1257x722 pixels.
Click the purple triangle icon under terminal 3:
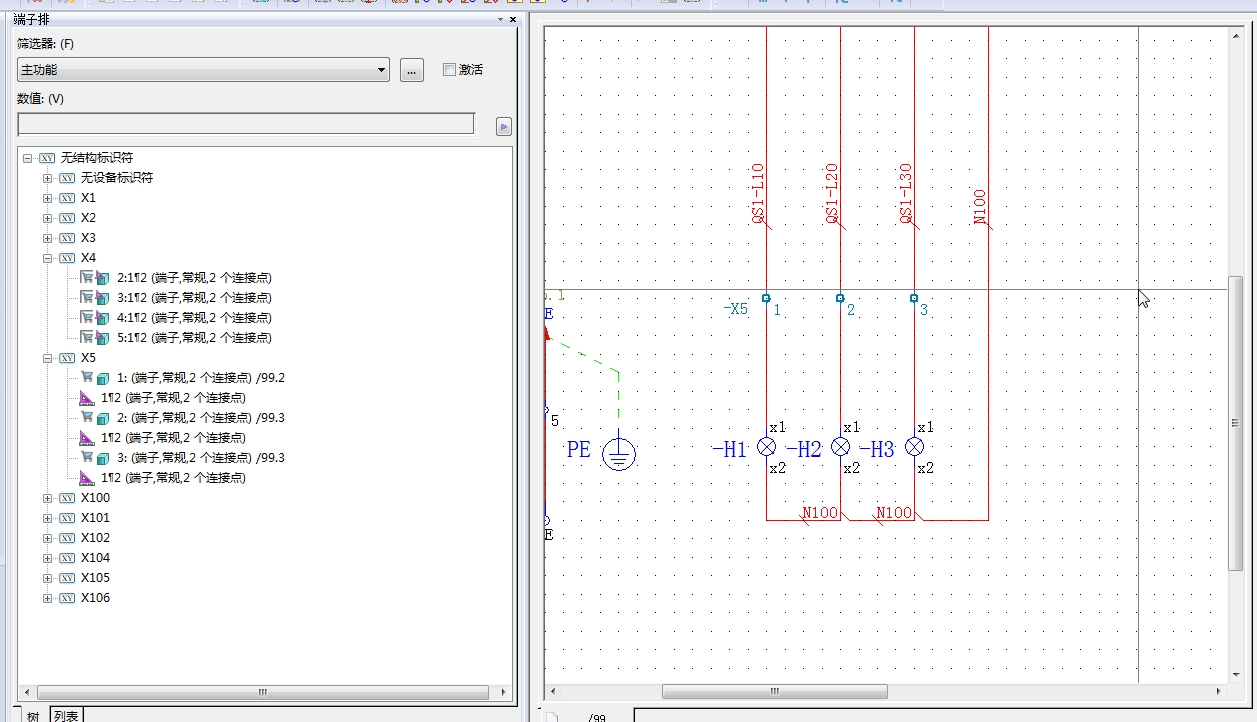(87, 478)
